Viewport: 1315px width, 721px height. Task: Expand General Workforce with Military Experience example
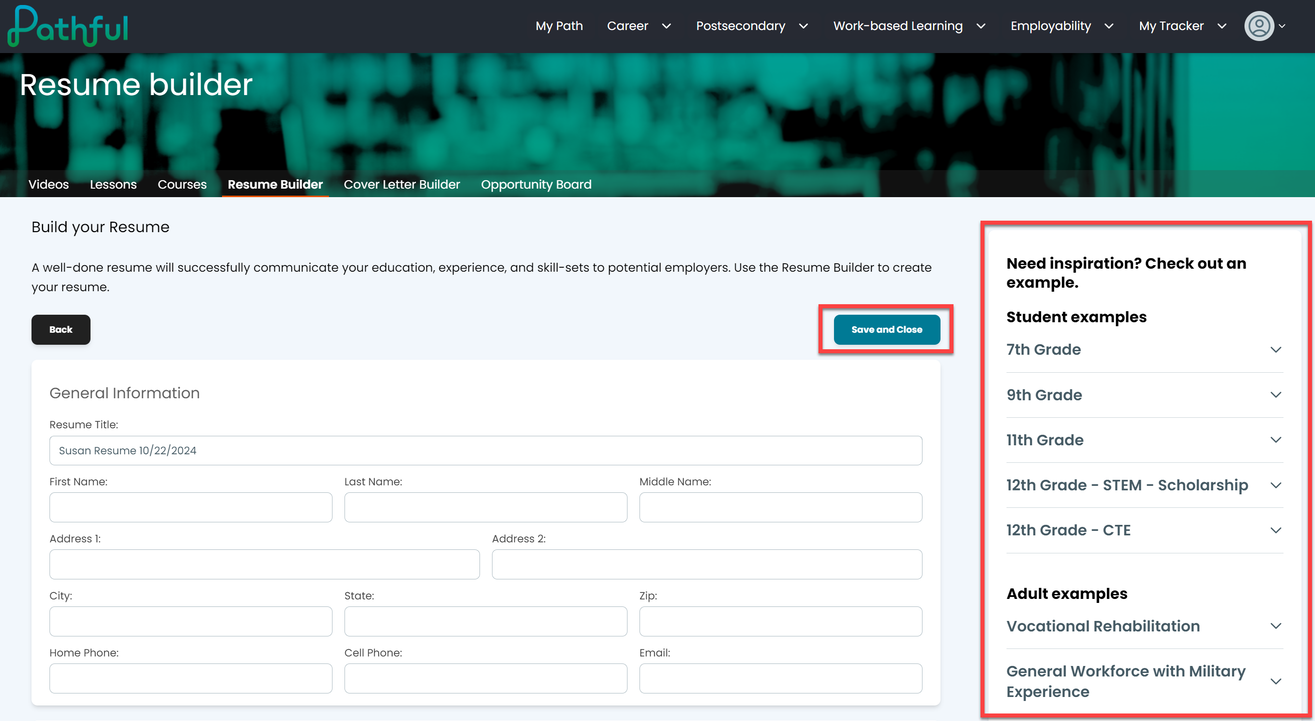(x=1145, y=681)
